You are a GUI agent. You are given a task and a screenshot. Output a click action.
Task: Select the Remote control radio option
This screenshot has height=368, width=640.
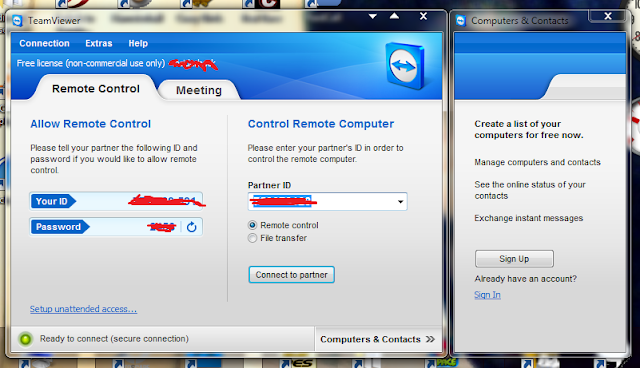click(x=253, y=225)
